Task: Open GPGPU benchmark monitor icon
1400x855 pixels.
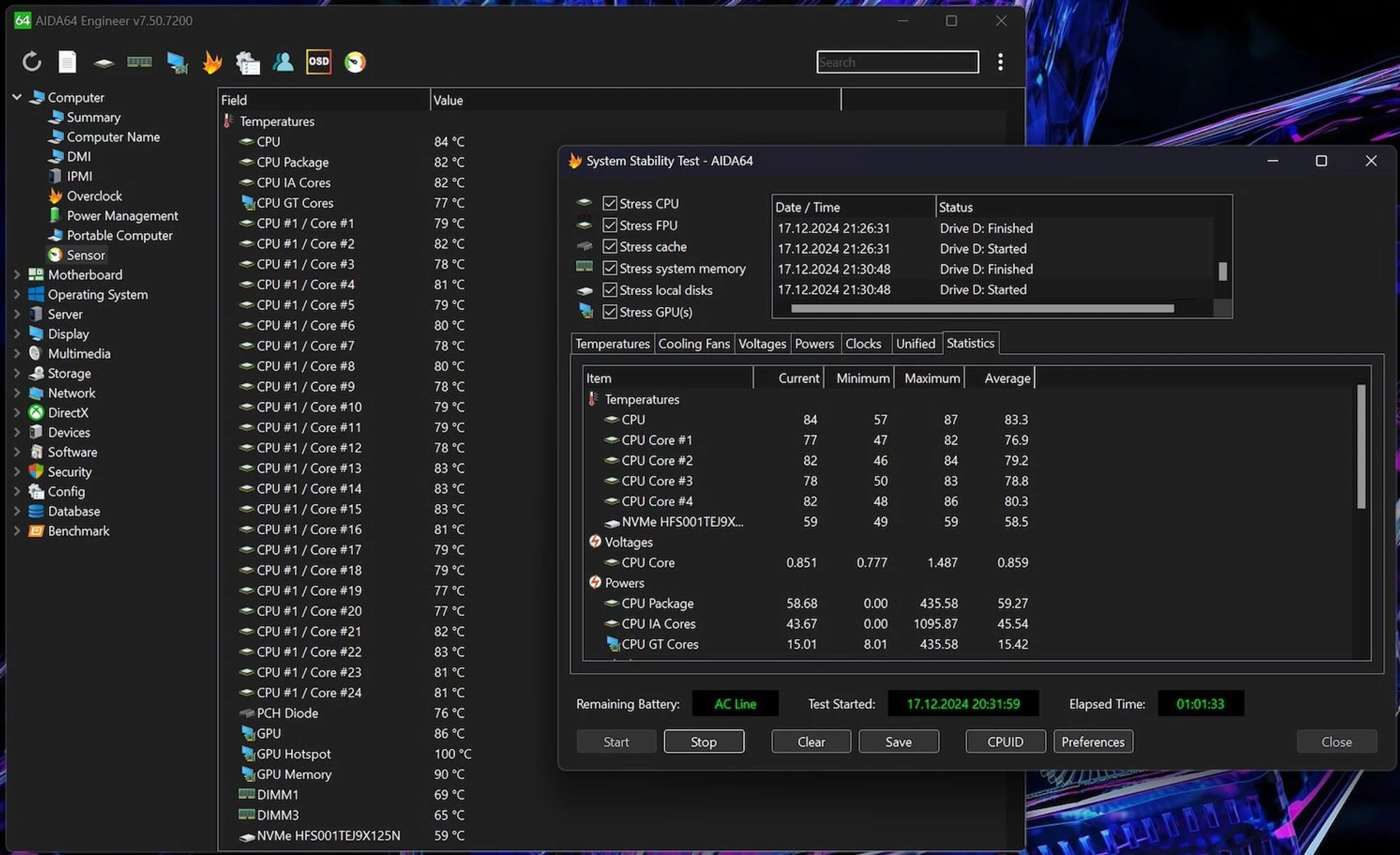Action: pos(176,63)
